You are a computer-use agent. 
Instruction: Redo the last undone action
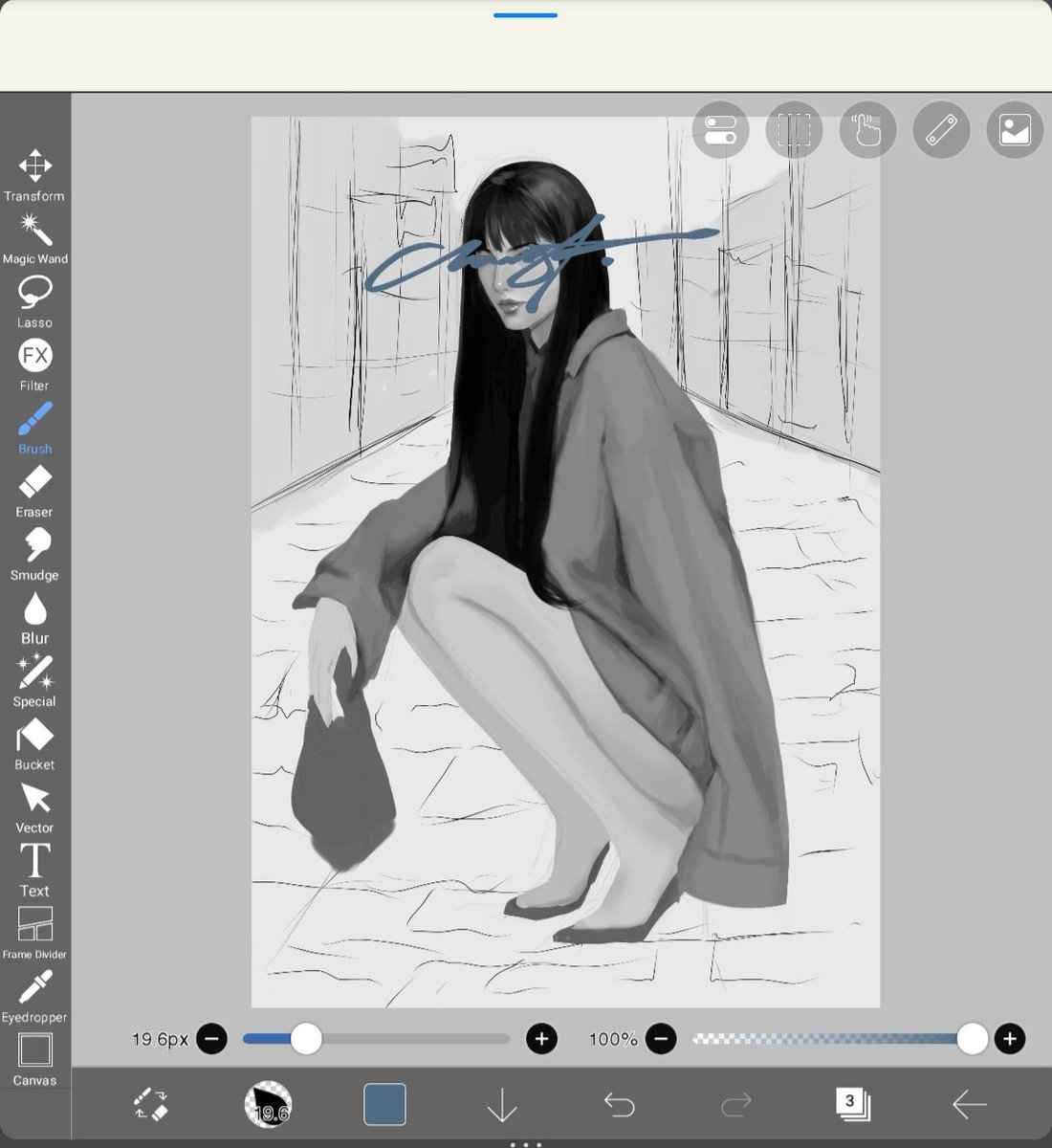click(x=735, y=1106)
